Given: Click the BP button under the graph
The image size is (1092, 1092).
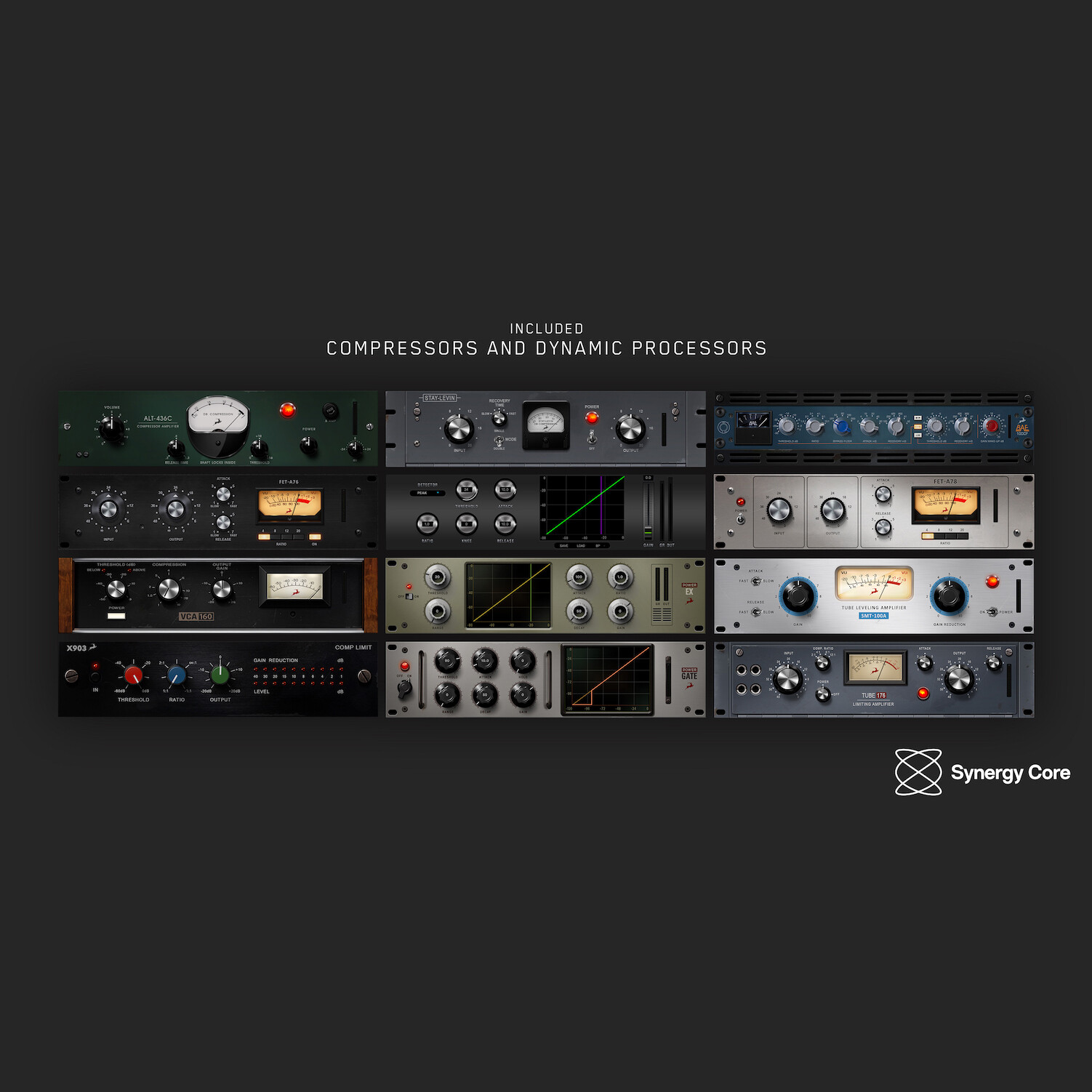Looking at the screenshot, I should [x=598, y=545].
